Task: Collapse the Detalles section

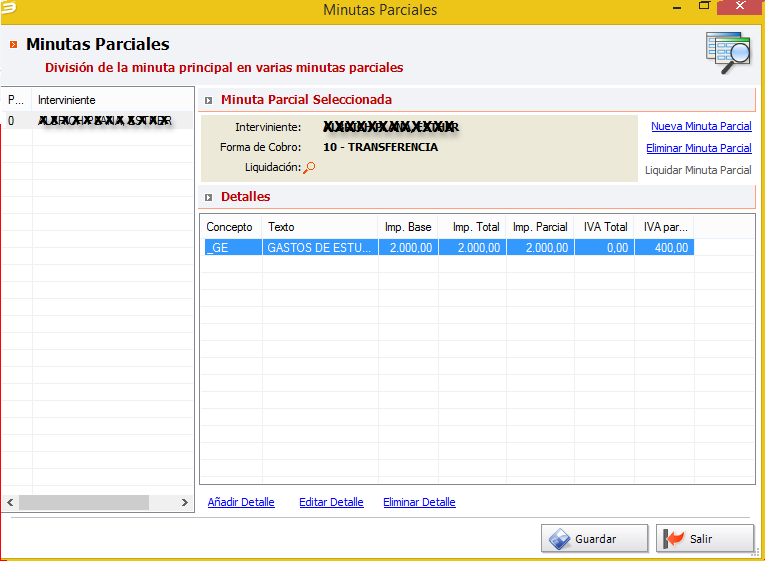Action: click(x=209, y=197)
